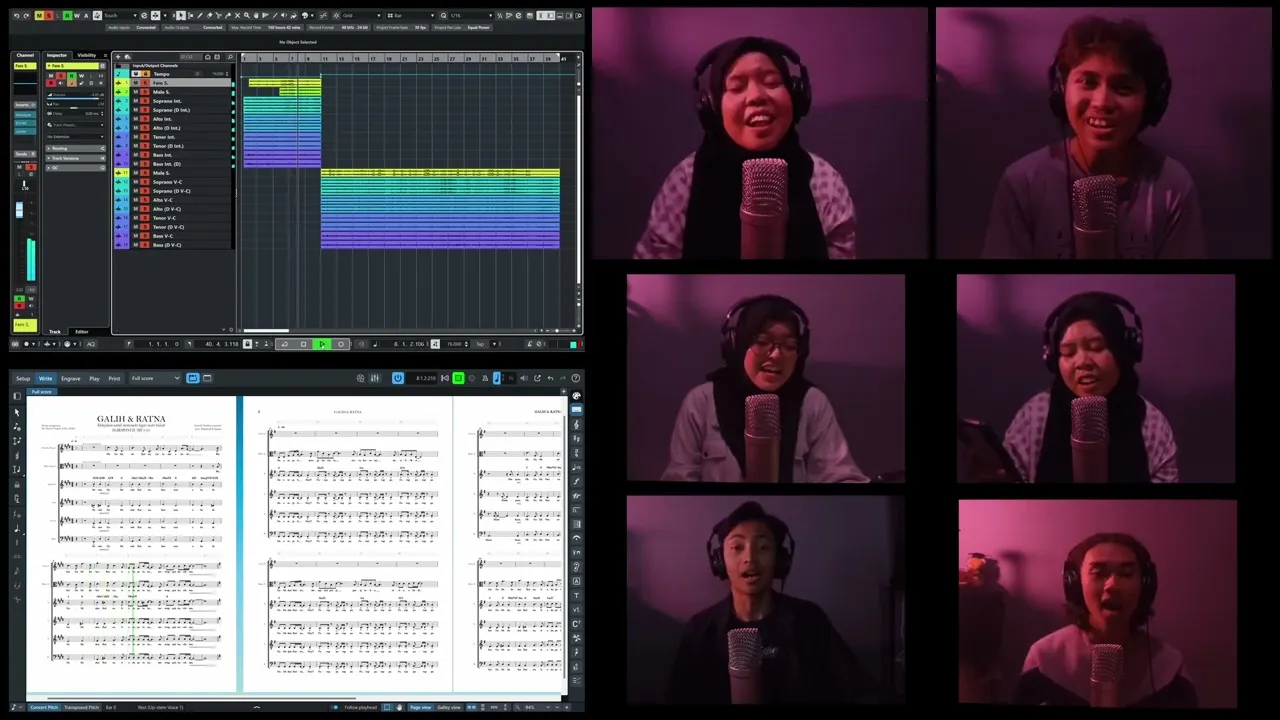Select the arrow select tool in Dorico toolbox

(17, 412)
